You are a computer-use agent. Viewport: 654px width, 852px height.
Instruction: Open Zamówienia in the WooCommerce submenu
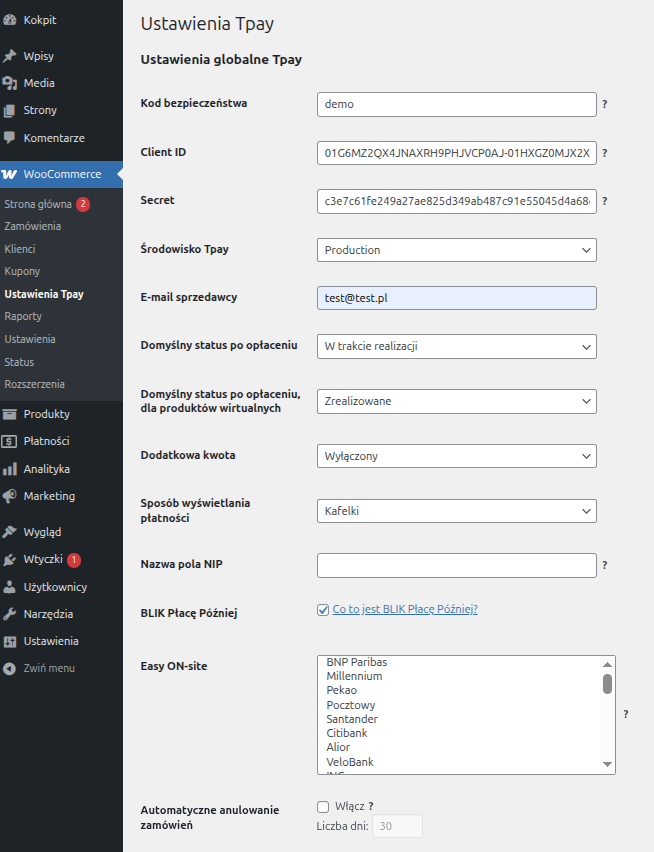tap(32, 226)
